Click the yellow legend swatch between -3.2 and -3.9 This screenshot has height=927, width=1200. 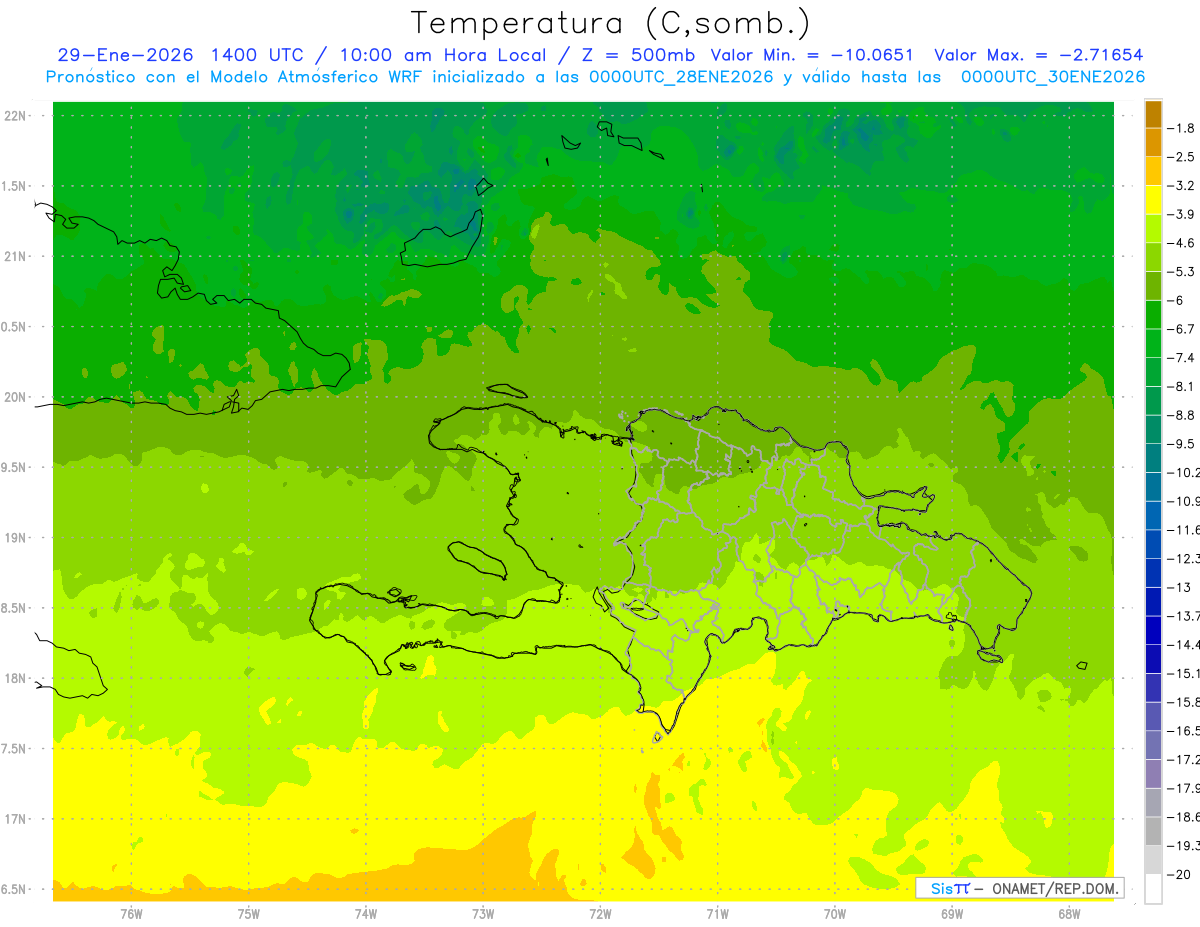[1153, 200]
